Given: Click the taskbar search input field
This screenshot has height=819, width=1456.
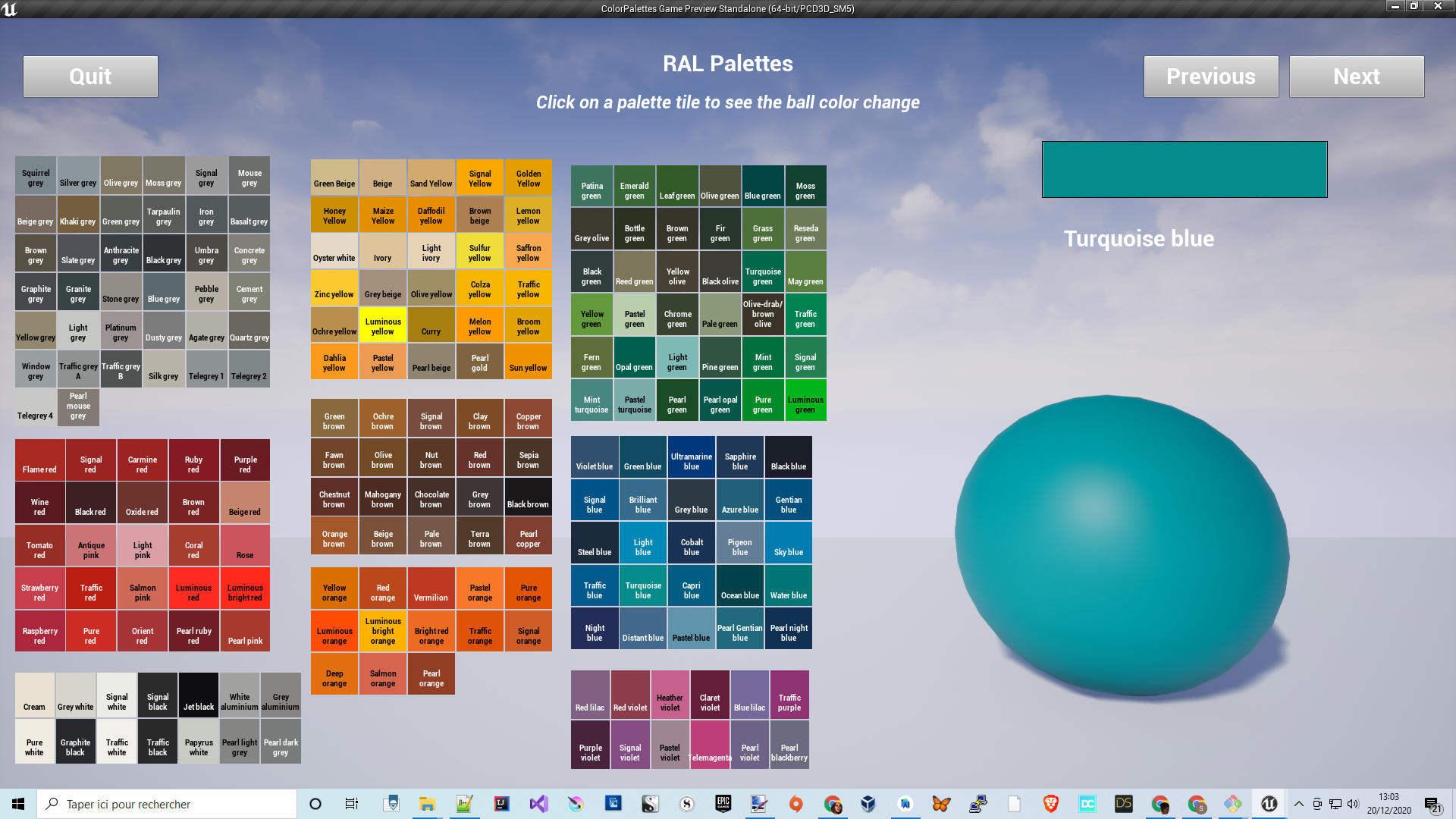Looking at the screenshot, I should 167,804.
